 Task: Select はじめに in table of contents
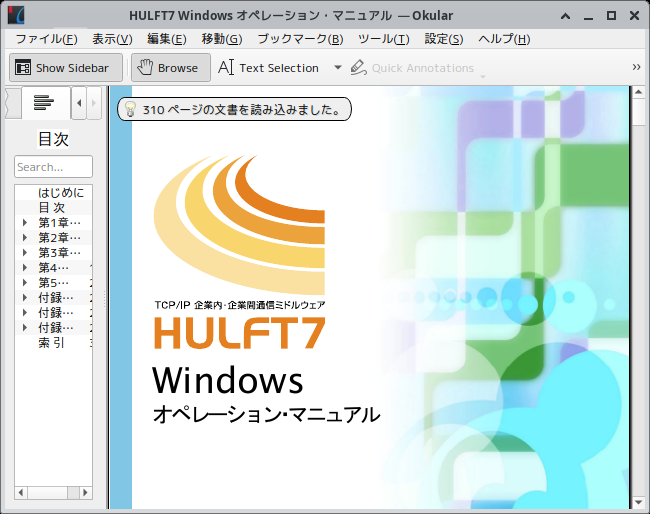[61, 193]
